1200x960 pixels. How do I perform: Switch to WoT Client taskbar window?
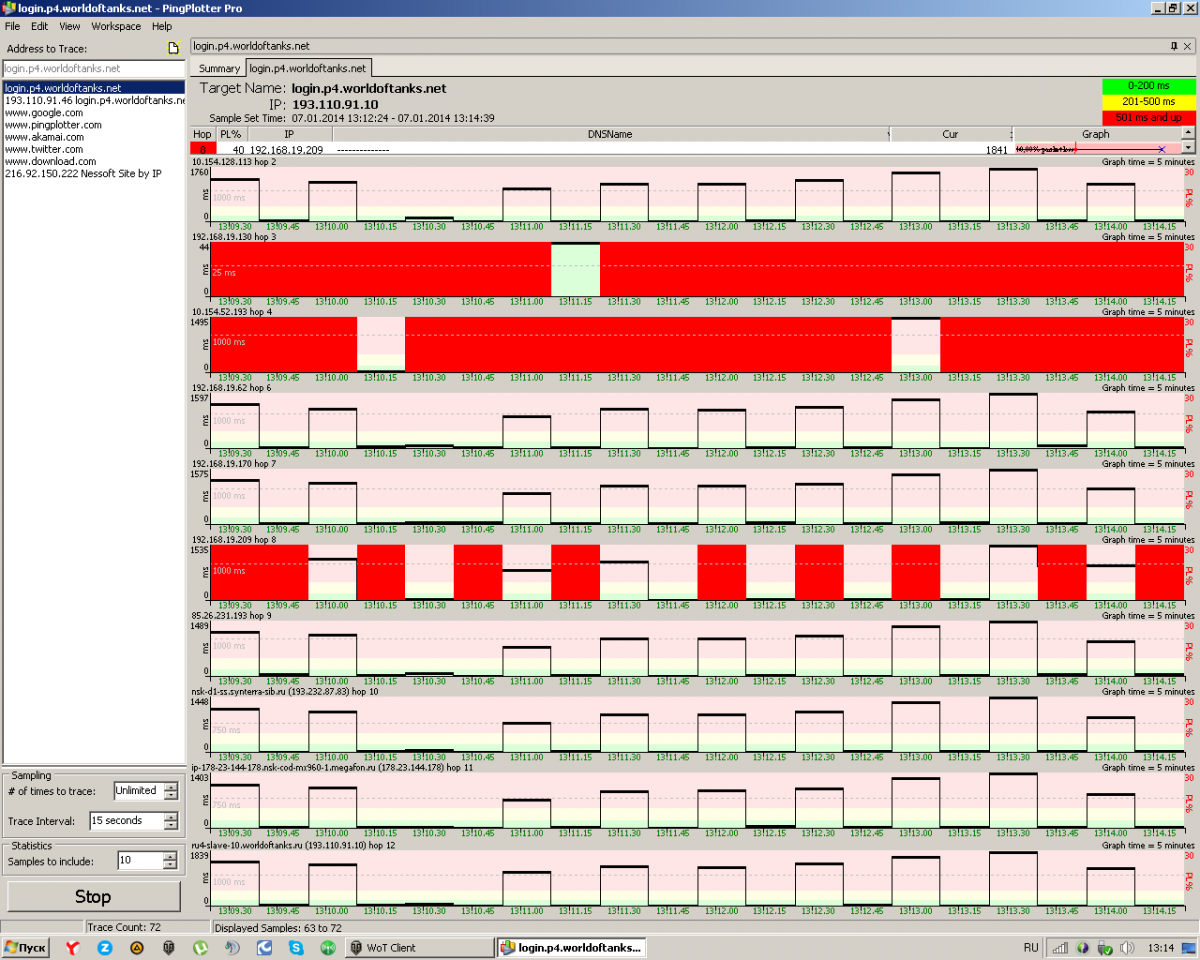point(418,947)
